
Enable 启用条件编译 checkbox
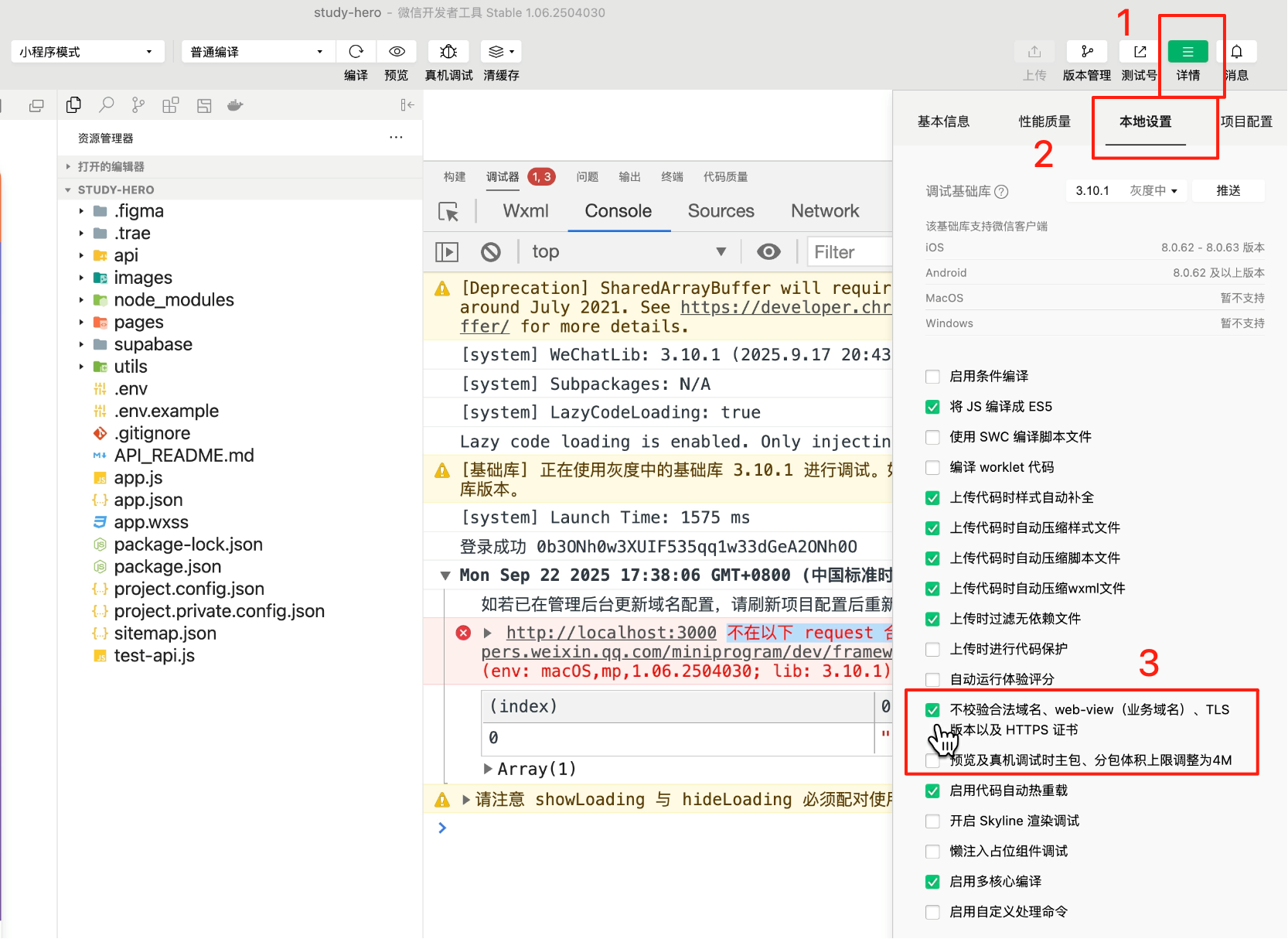click(932, 377)
